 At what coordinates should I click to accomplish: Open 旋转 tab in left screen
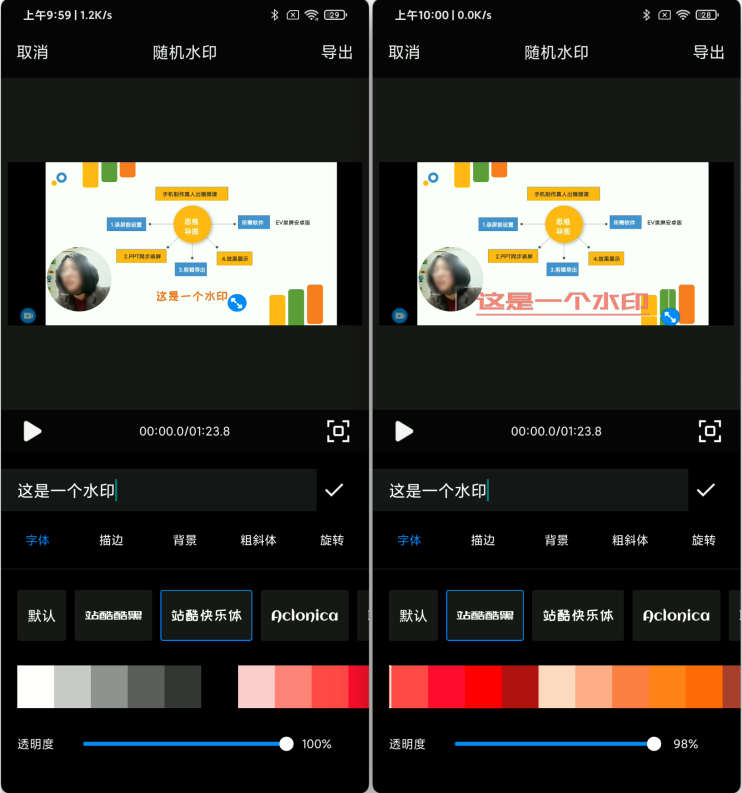point(332,540)
